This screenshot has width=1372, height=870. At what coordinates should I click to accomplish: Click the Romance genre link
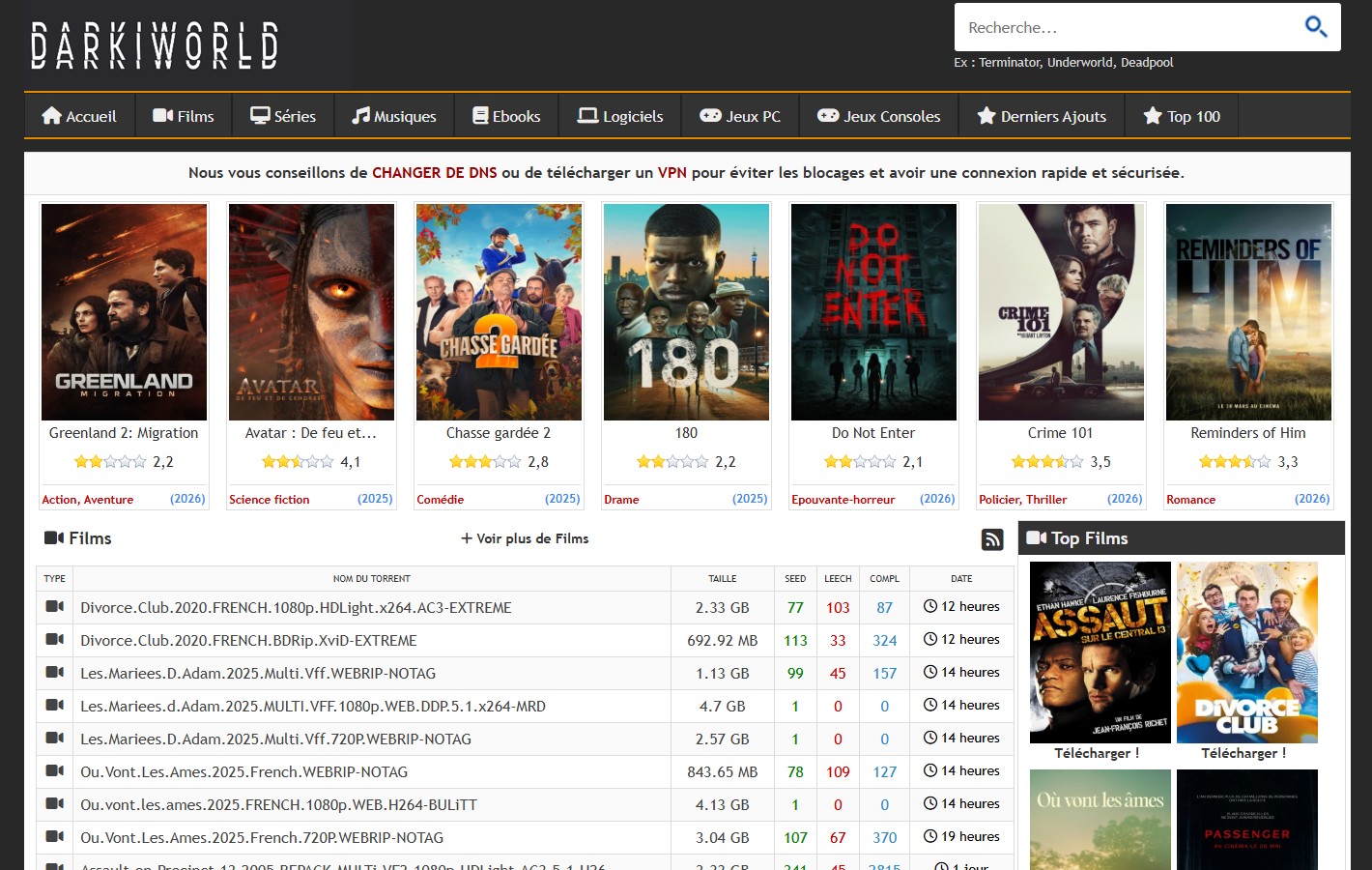(1190, 500)
